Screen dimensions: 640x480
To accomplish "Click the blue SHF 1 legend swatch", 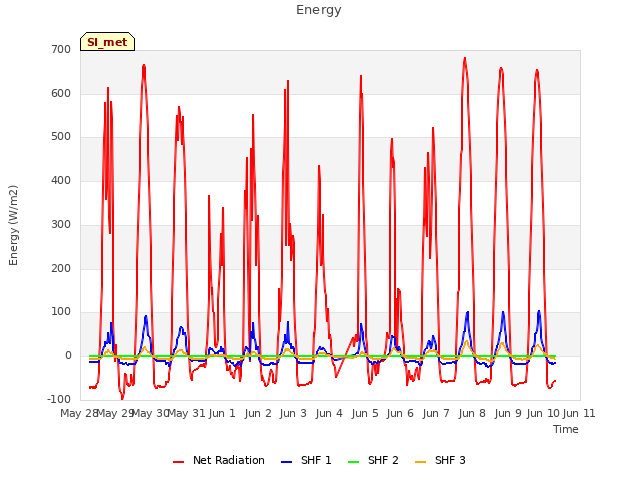I will click(x=287, y=462).
